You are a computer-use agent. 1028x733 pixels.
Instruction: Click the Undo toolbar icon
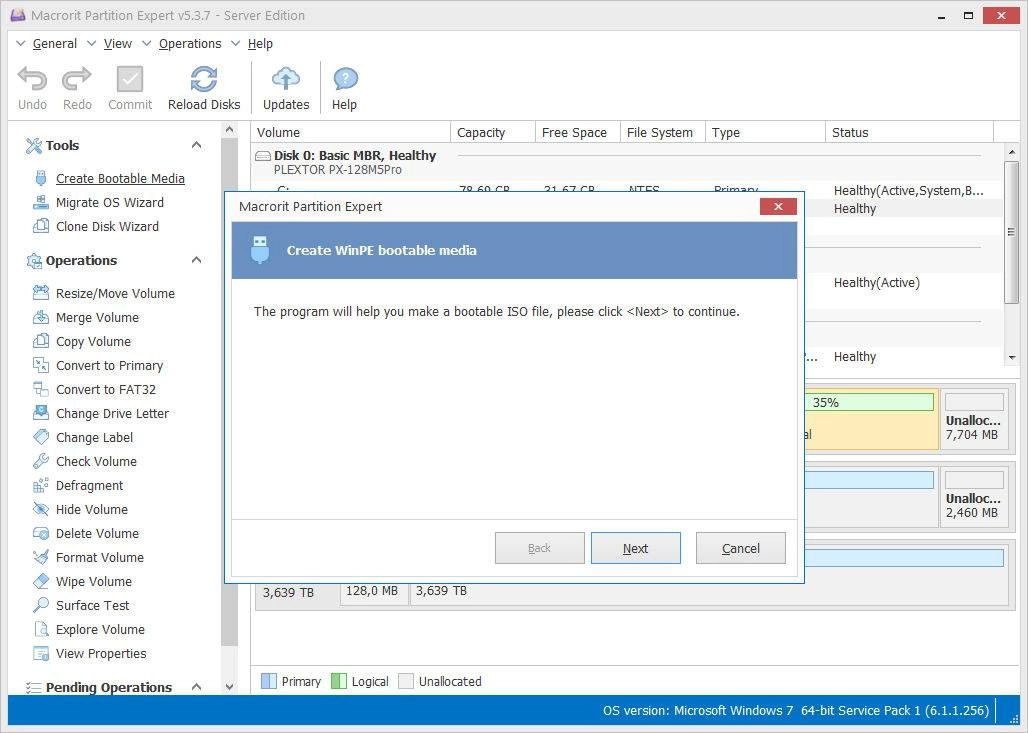pos(32,79)
